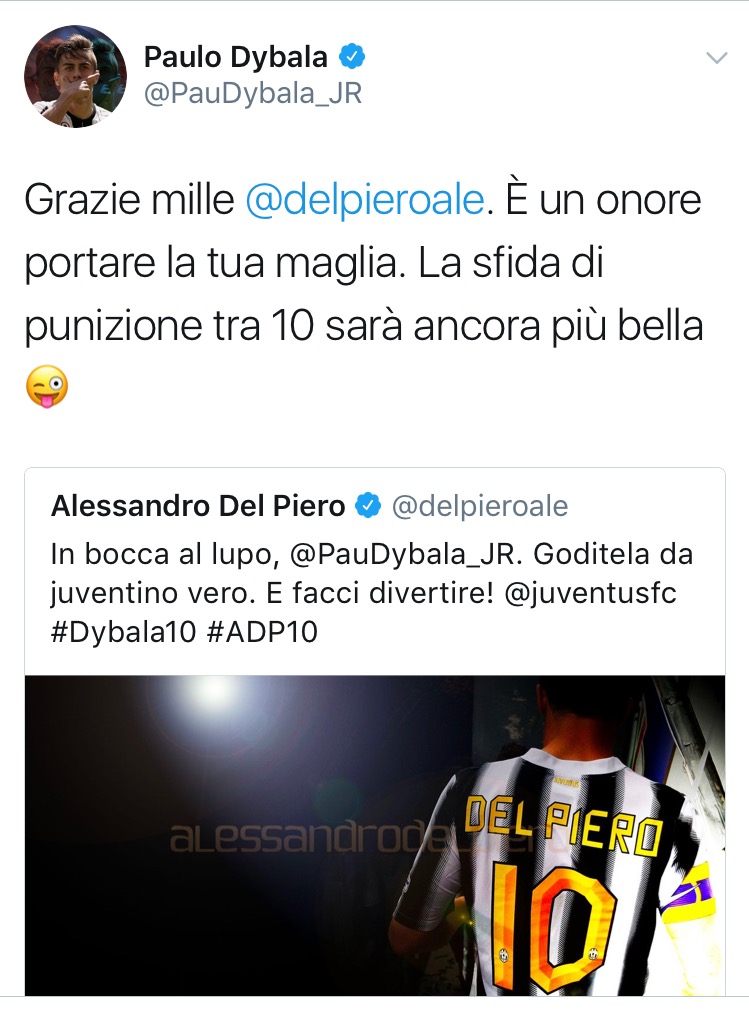Tap the alessandrodelpiero watermark on the photo
The image size is (749, 1017).
[x=363, y=838]
